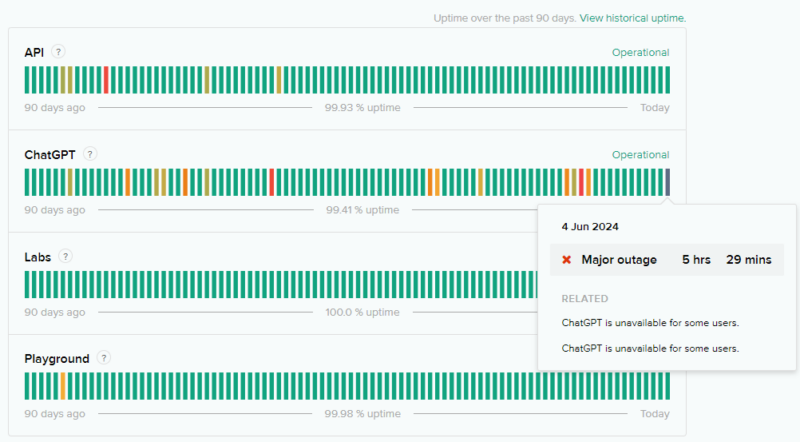
Task: Click the API Operational status label
Action: click(x=641, y=53)
